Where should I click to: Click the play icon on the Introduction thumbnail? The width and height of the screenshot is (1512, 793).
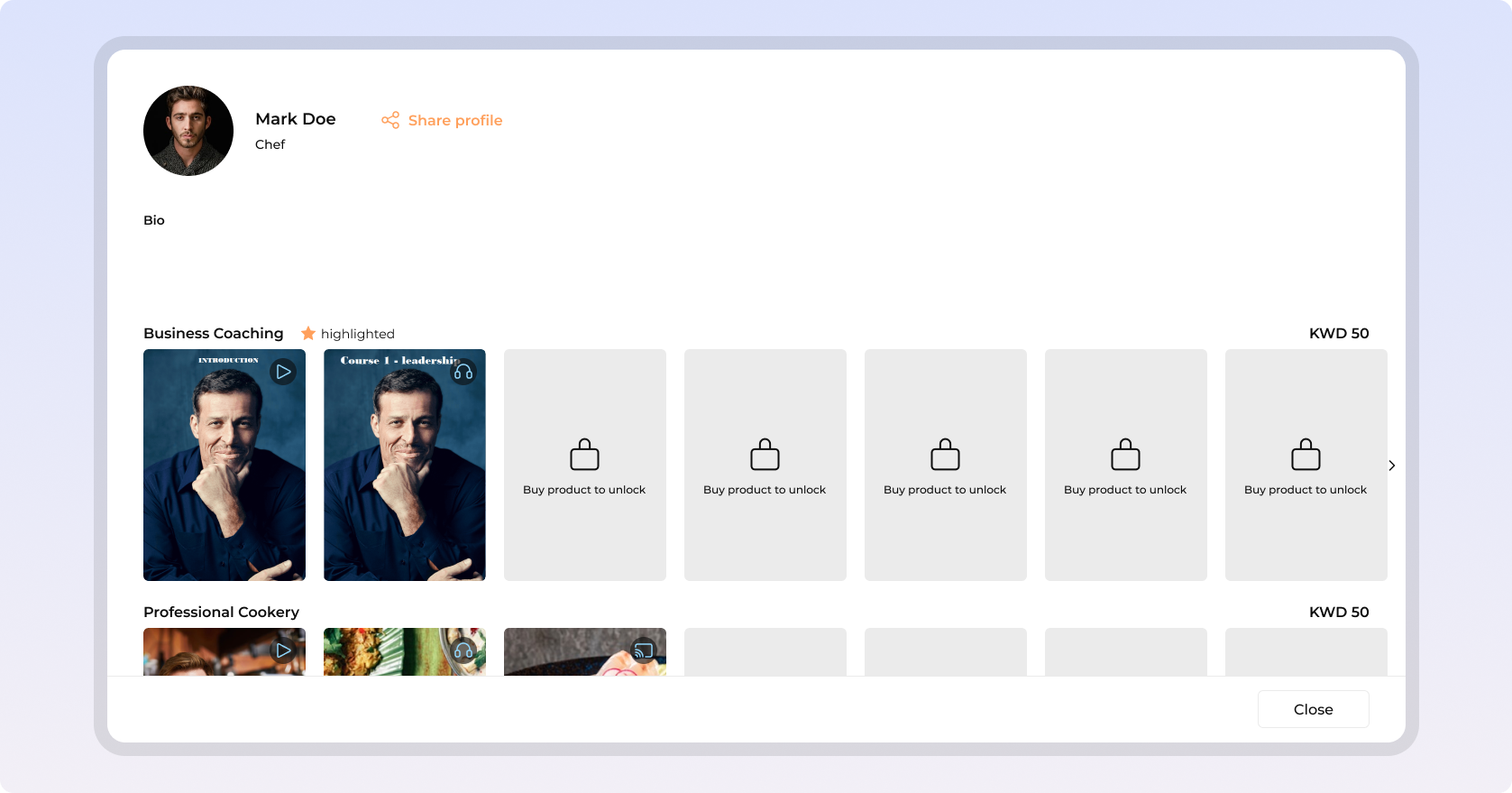coord(283,372)
